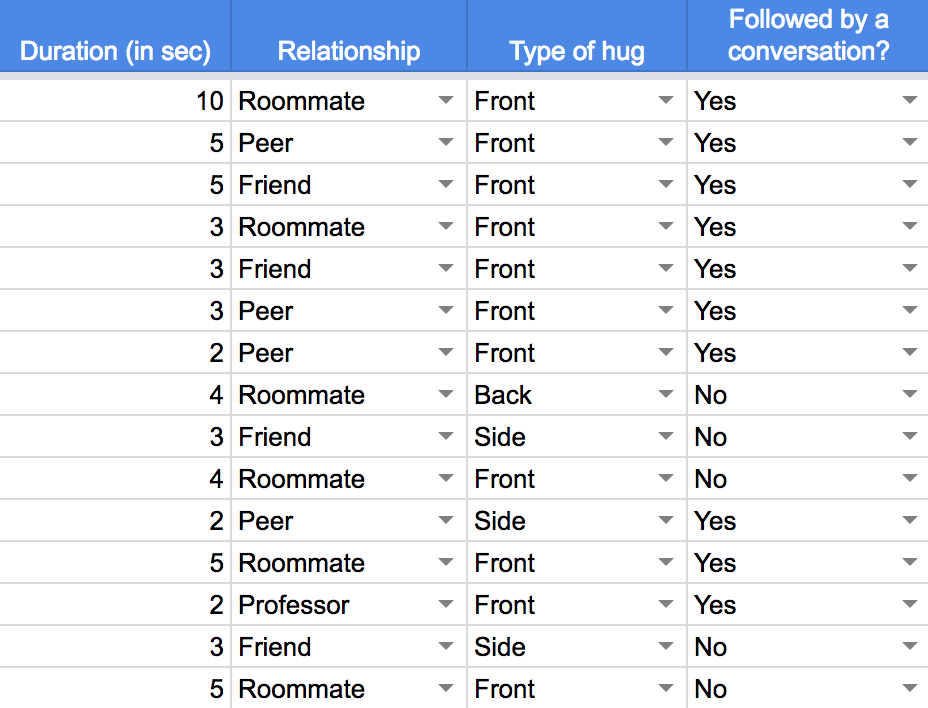Select the Back hug type cell

point(577,395)
